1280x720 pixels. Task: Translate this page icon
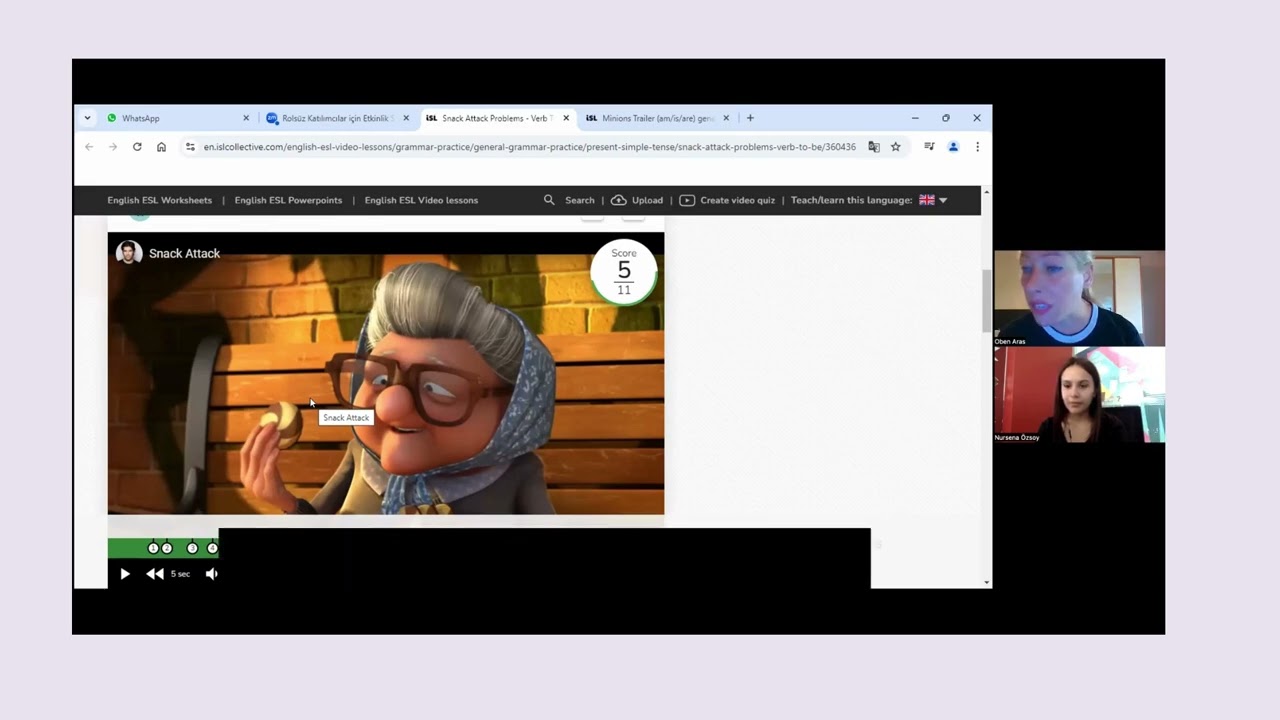pyautogui.click(x=874, y=147)
